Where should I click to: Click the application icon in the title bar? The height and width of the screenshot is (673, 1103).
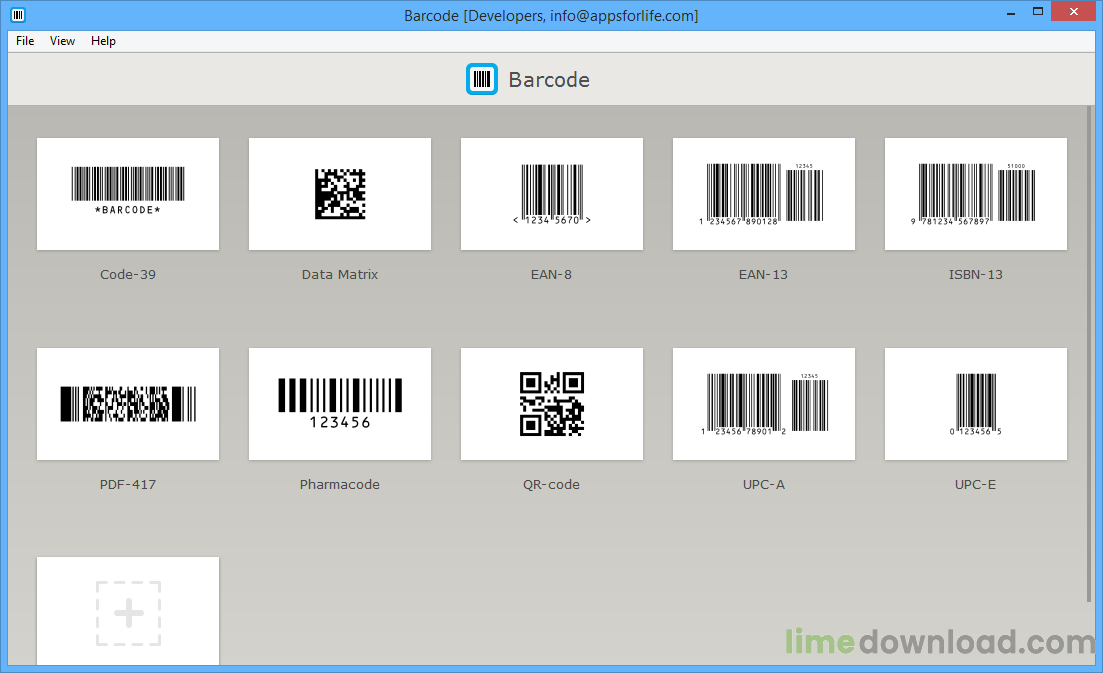coord(16,14)
